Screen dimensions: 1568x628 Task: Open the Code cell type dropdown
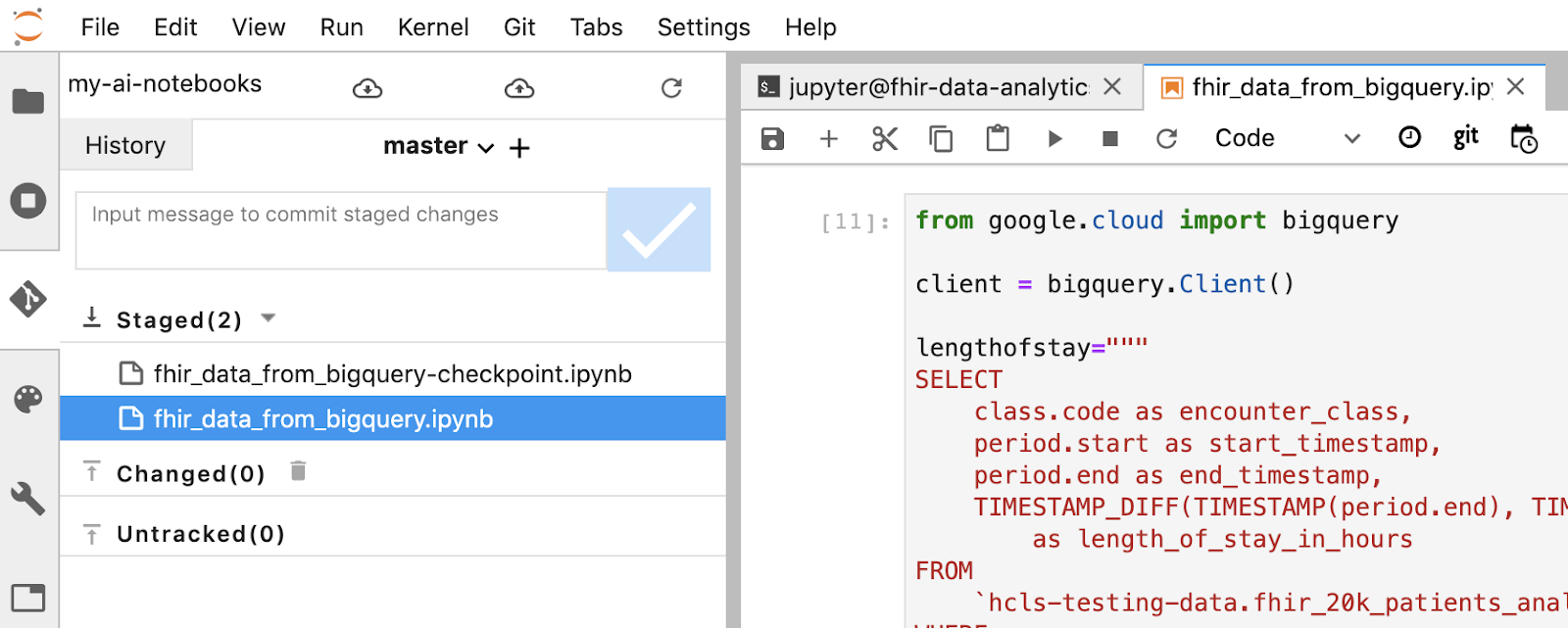point(1286,139)
